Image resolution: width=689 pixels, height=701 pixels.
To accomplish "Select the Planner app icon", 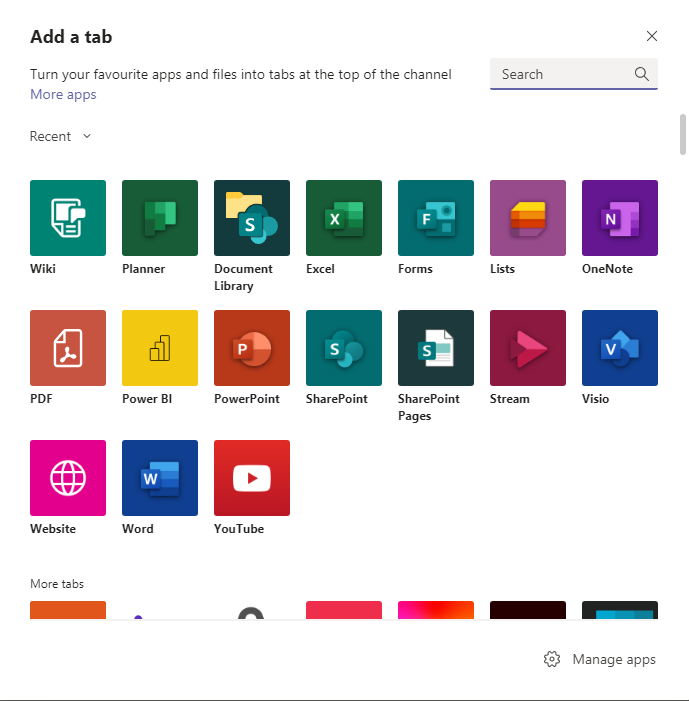I will point(160,218).
